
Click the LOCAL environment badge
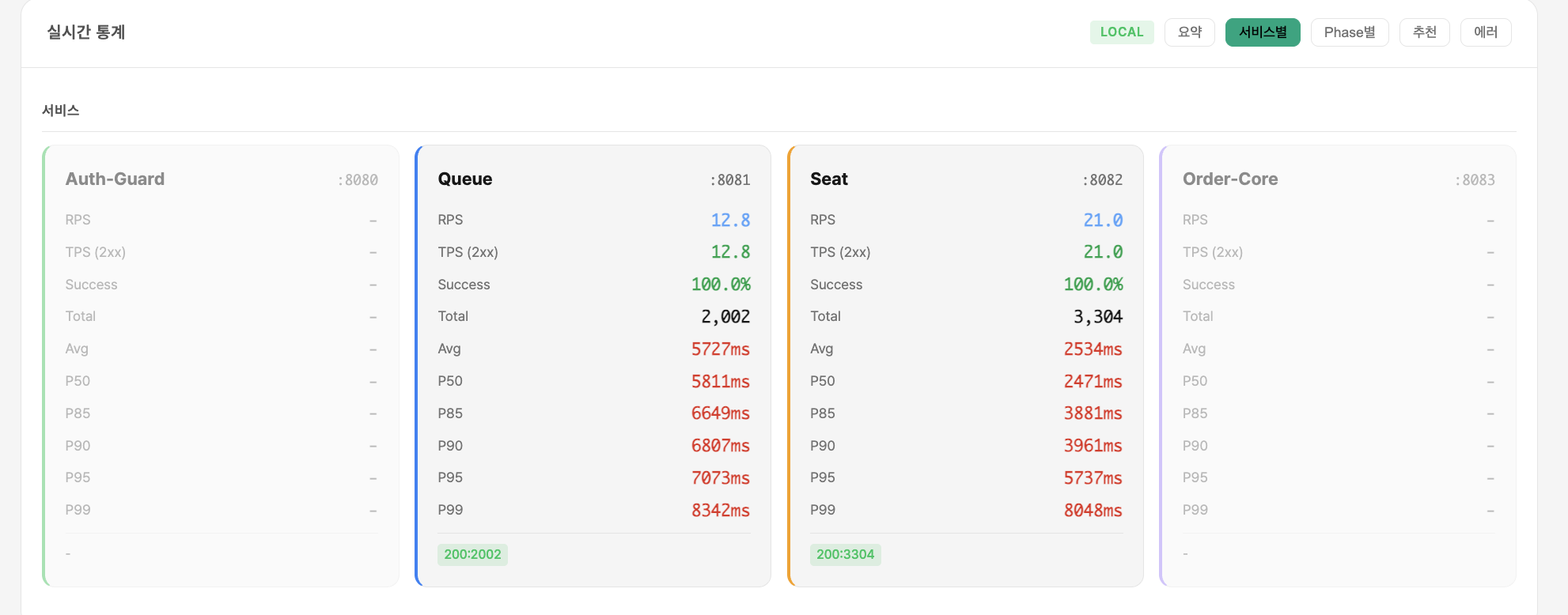1121,32
